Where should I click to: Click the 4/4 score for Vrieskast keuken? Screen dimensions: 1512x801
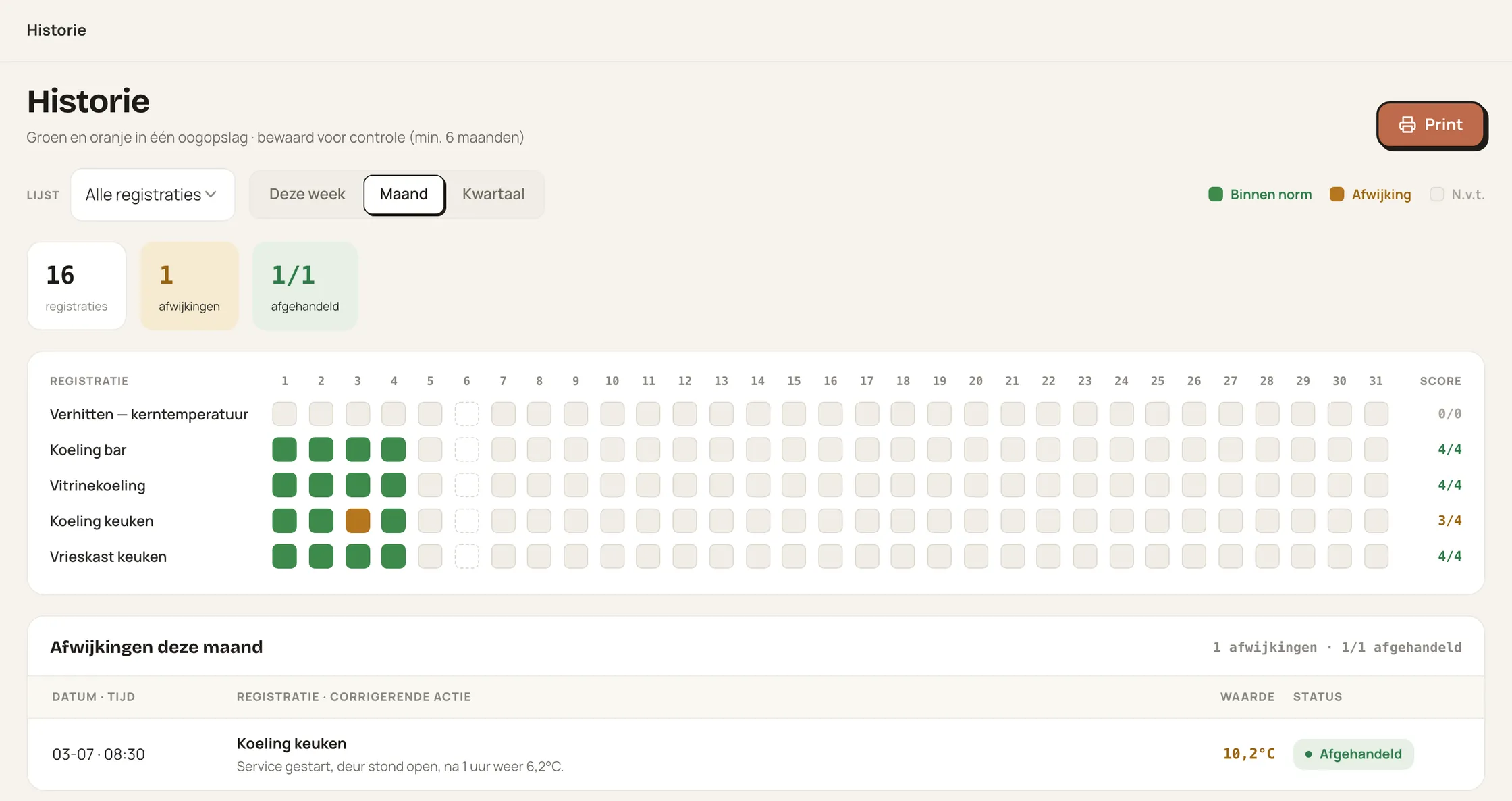point(1449,557)
